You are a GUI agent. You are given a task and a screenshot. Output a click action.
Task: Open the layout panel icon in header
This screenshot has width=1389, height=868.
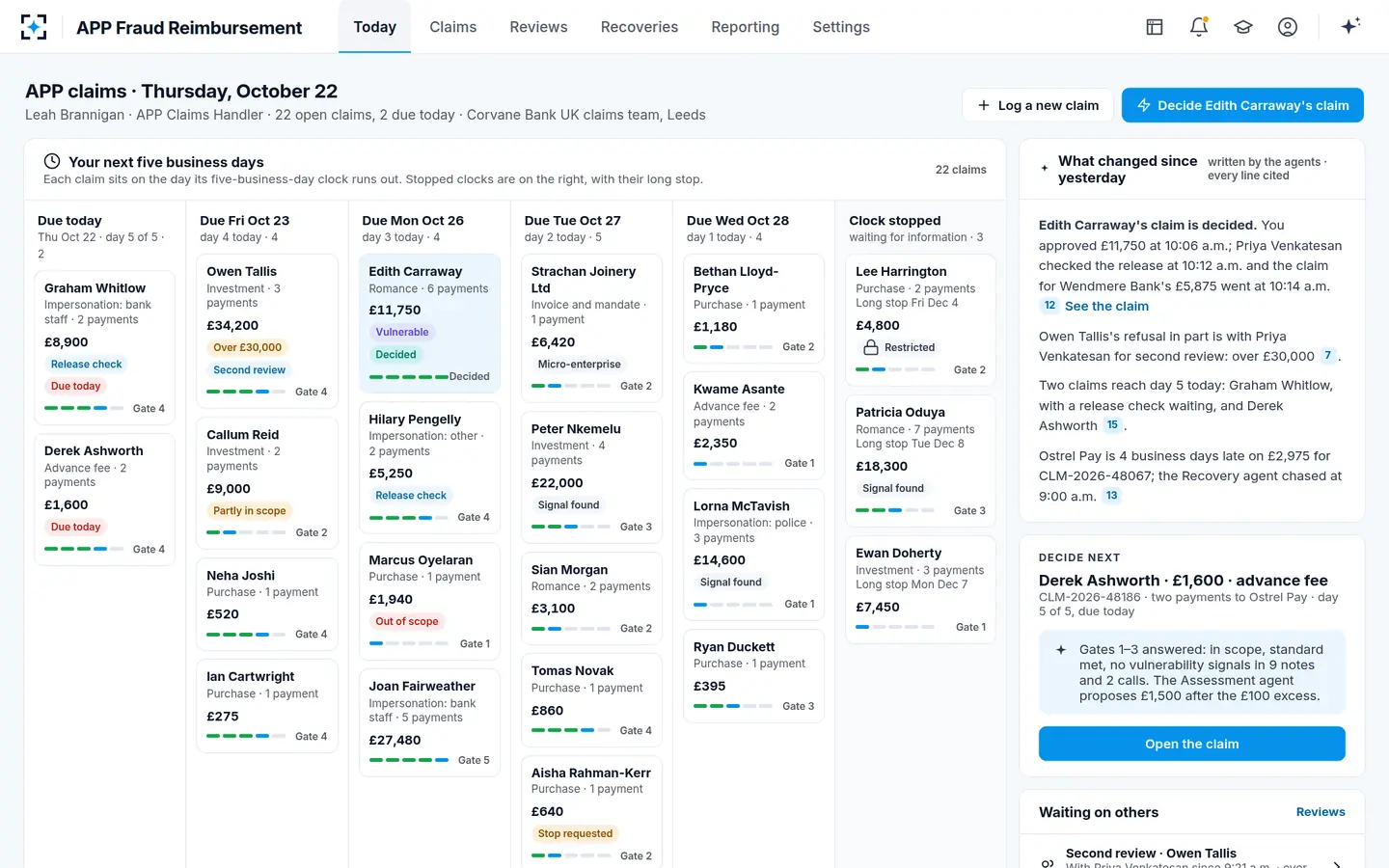tap(1155, 27)
